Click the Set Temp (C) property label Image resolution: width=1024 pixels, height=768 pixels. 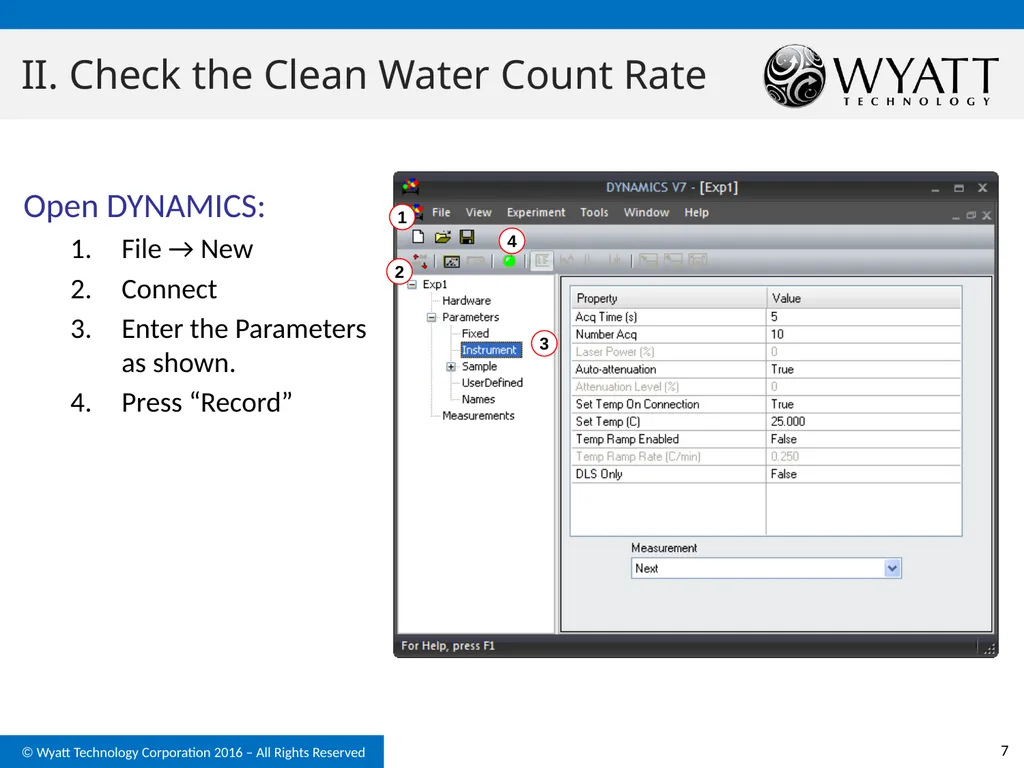point(607,422)
